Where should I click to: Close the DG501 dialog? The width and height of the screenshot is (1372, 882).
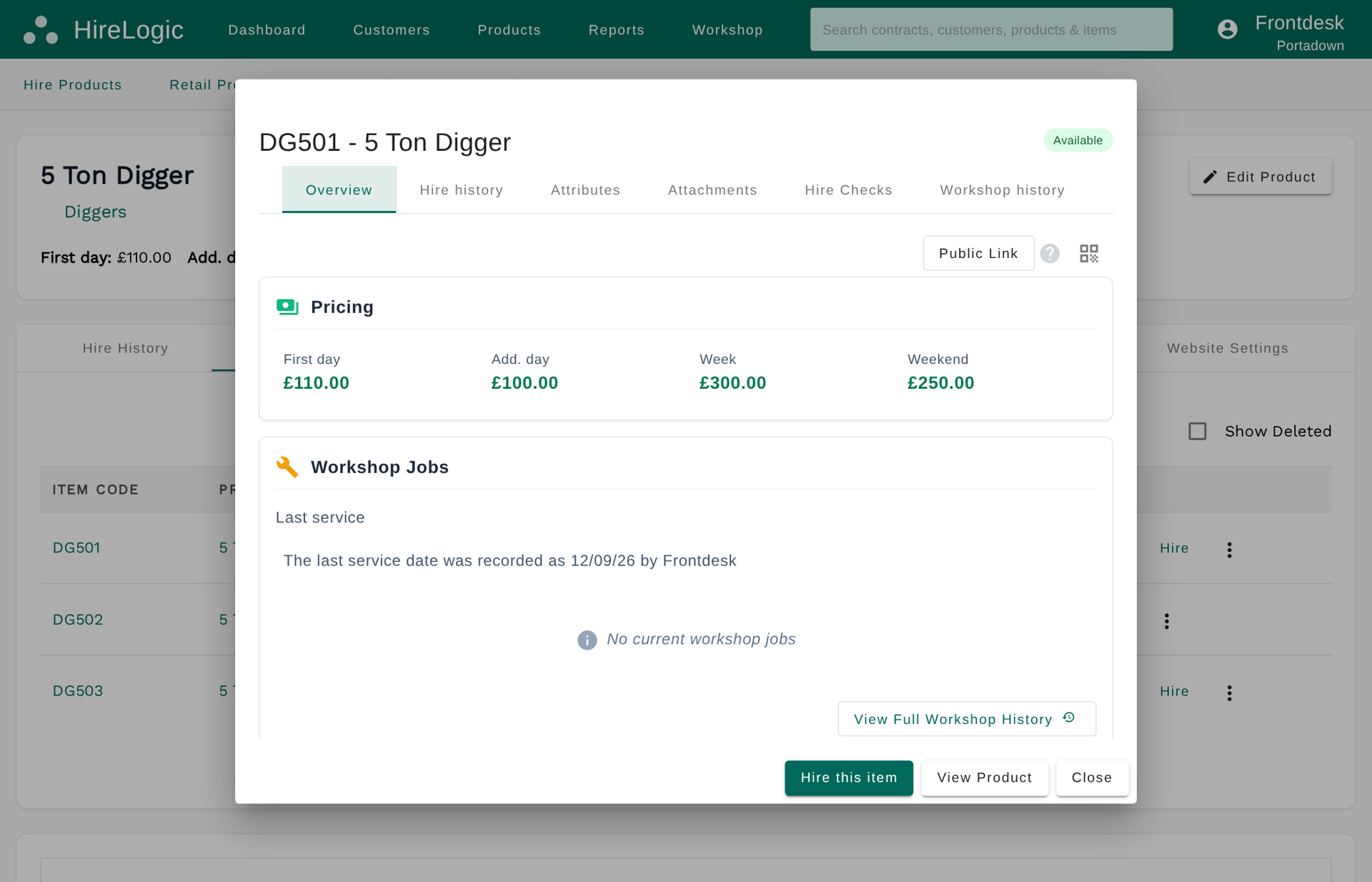coord(1092,778)
